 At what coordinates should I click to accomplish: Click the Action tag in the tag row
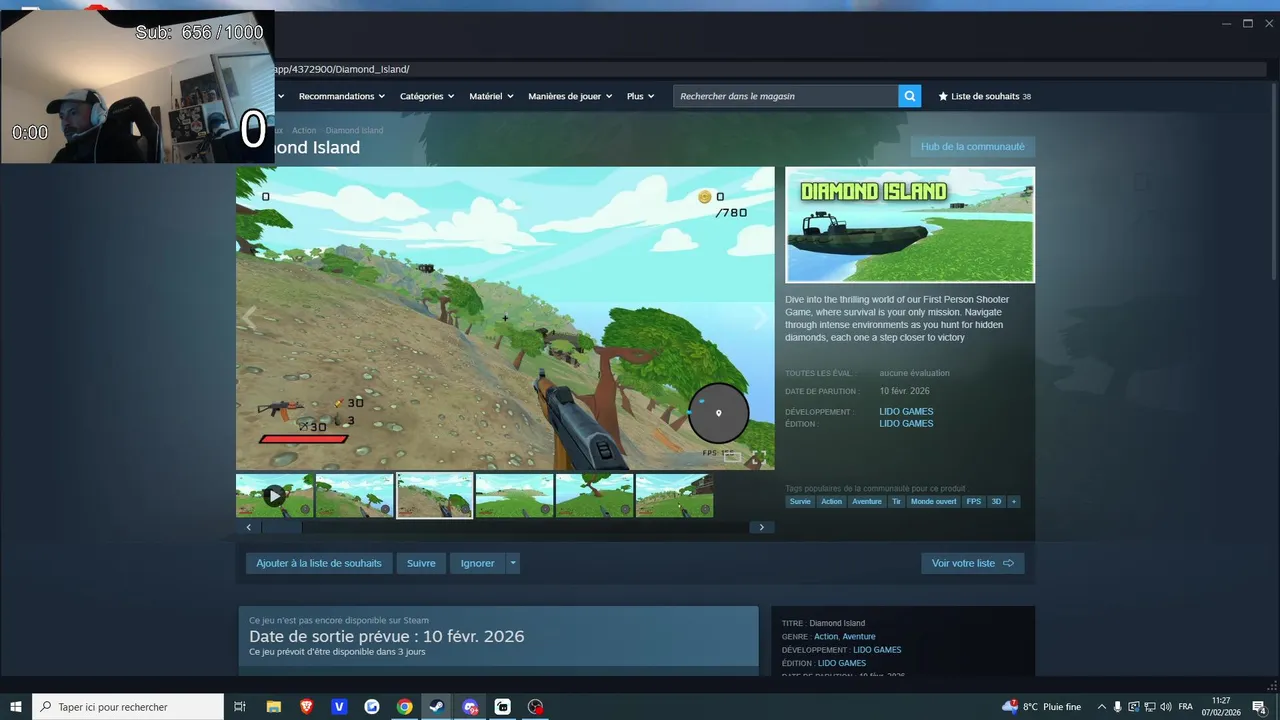coord(832,501)
